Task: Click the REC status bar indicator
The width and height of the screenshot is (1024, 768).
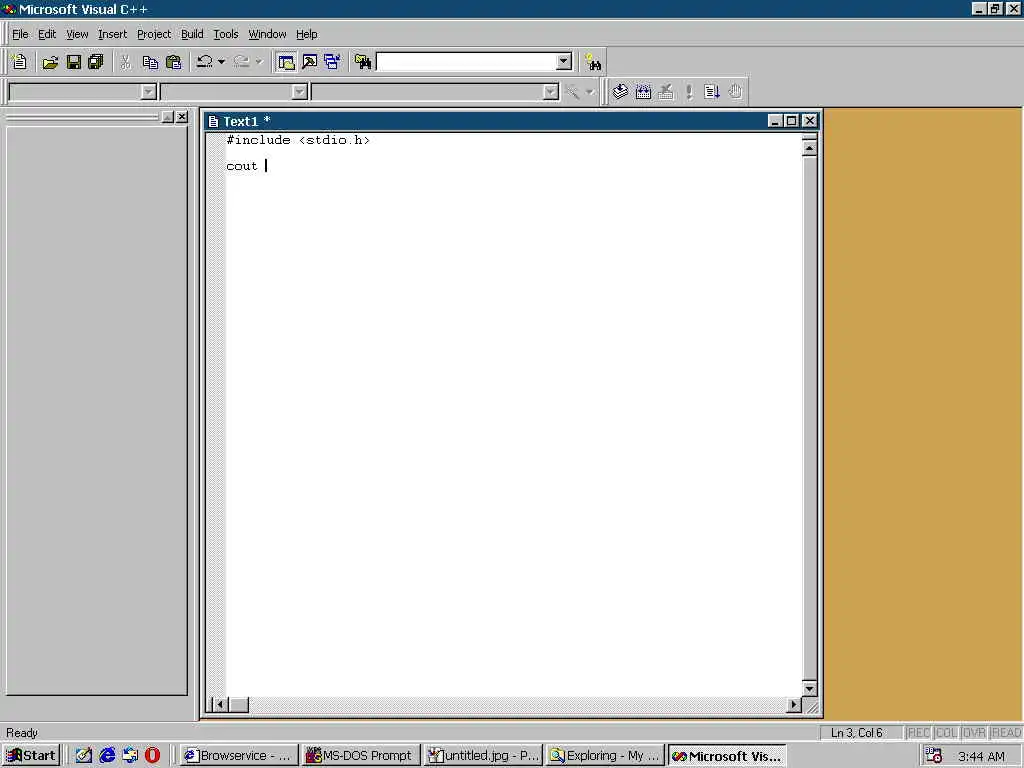Action: coord(919,733)
